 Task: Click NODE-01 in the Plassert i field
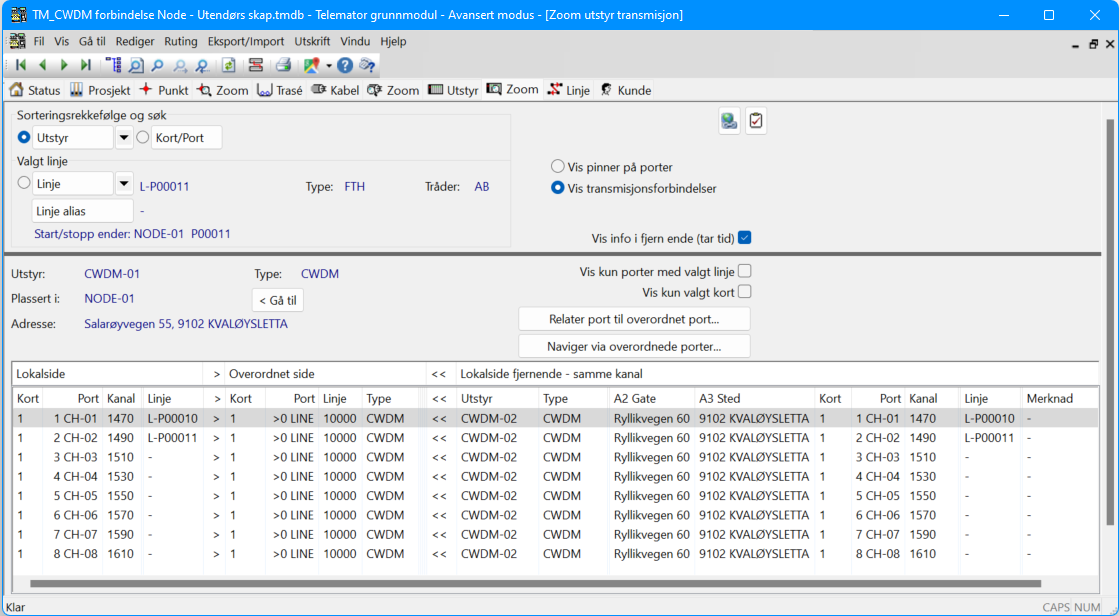pyautogui.click(x=109, y=299)
